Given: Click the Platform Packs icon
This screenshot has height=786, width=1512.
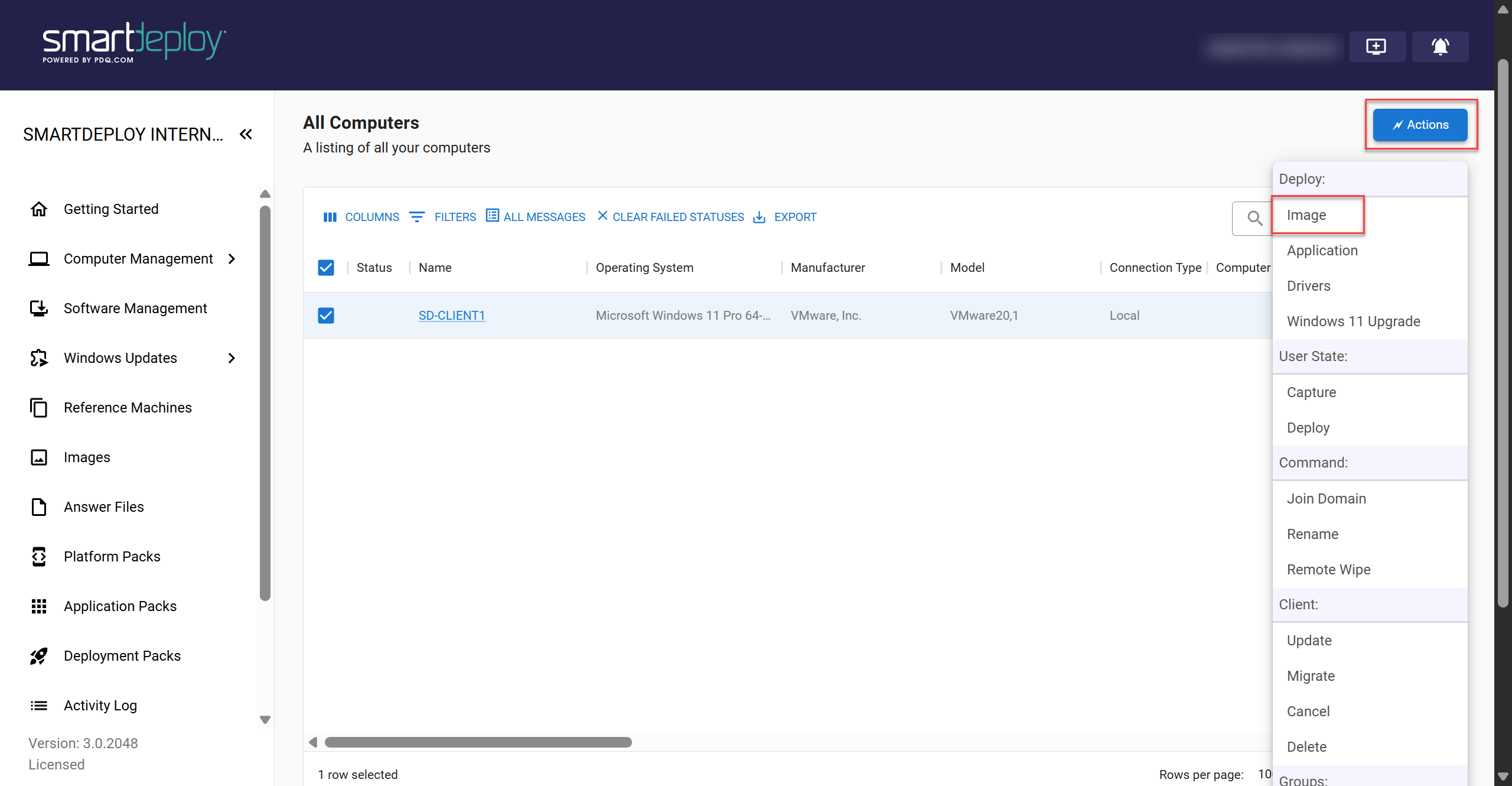Looking at the screenshot, I should (x=39, y=557).
